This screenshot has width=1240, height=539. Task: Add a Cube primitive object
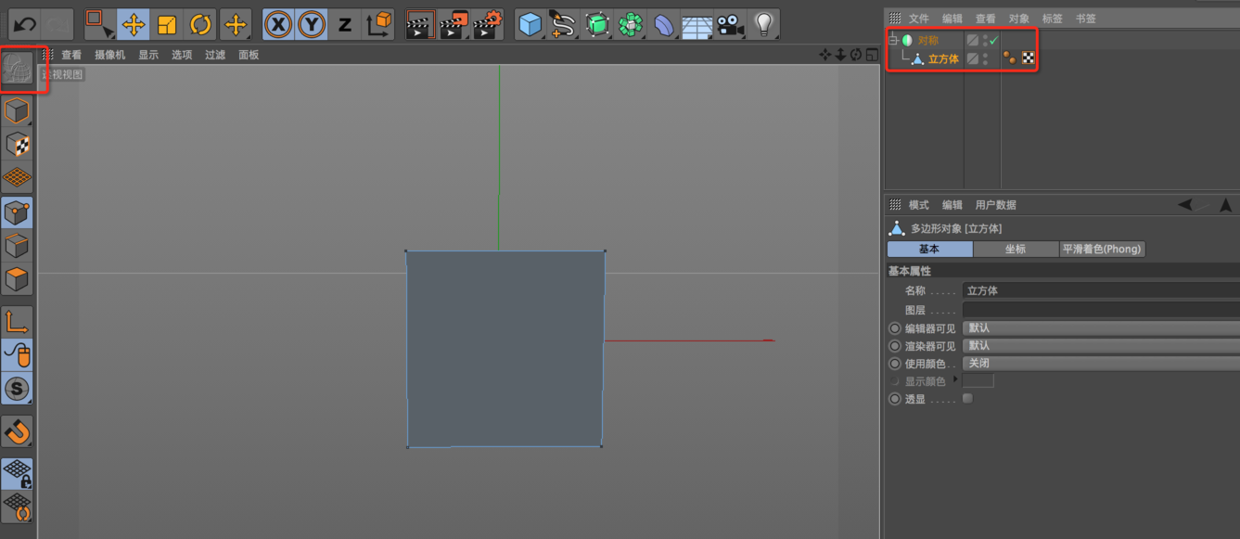click(x=530, y=24)
